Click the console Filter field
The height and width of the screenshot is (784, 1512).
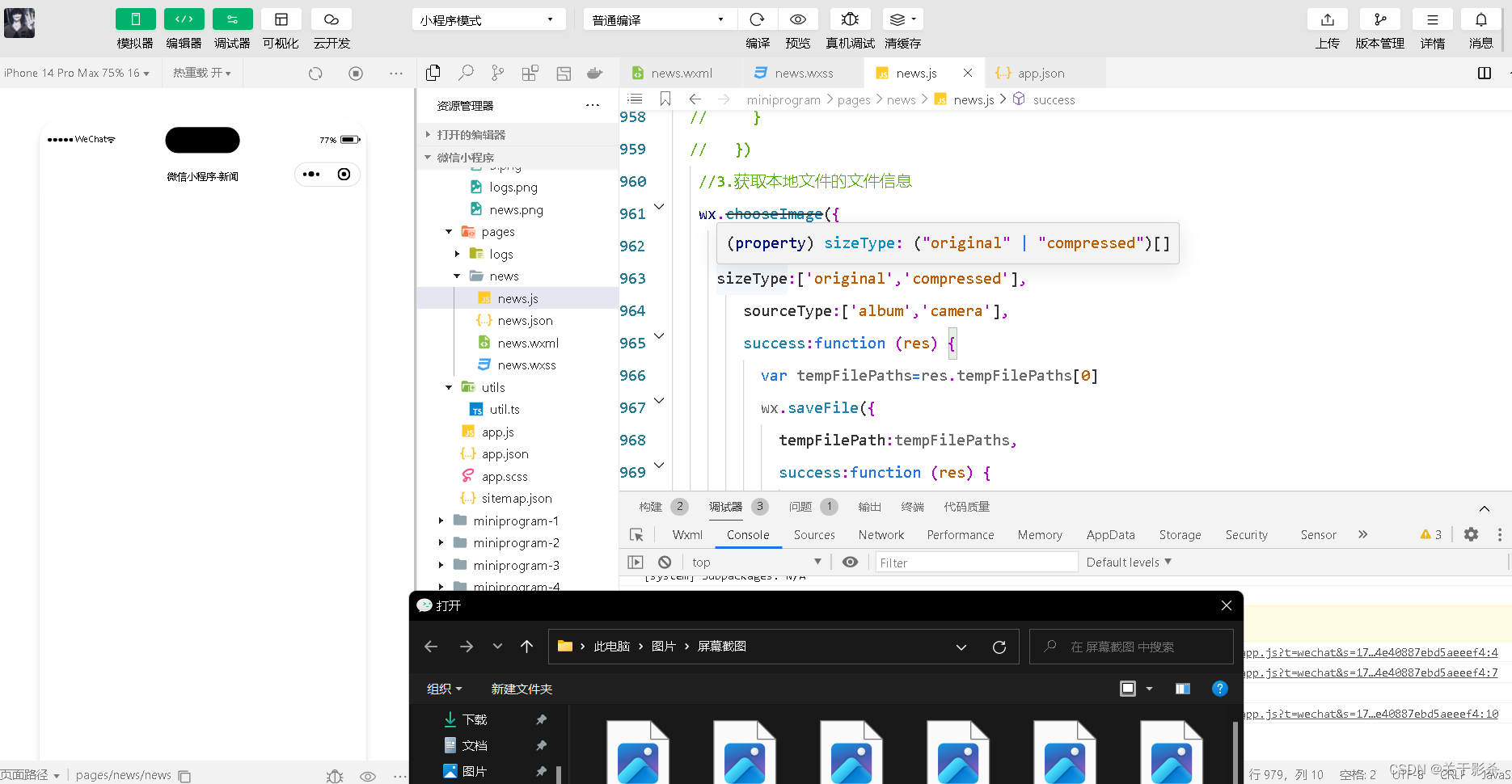coord(976,563)
